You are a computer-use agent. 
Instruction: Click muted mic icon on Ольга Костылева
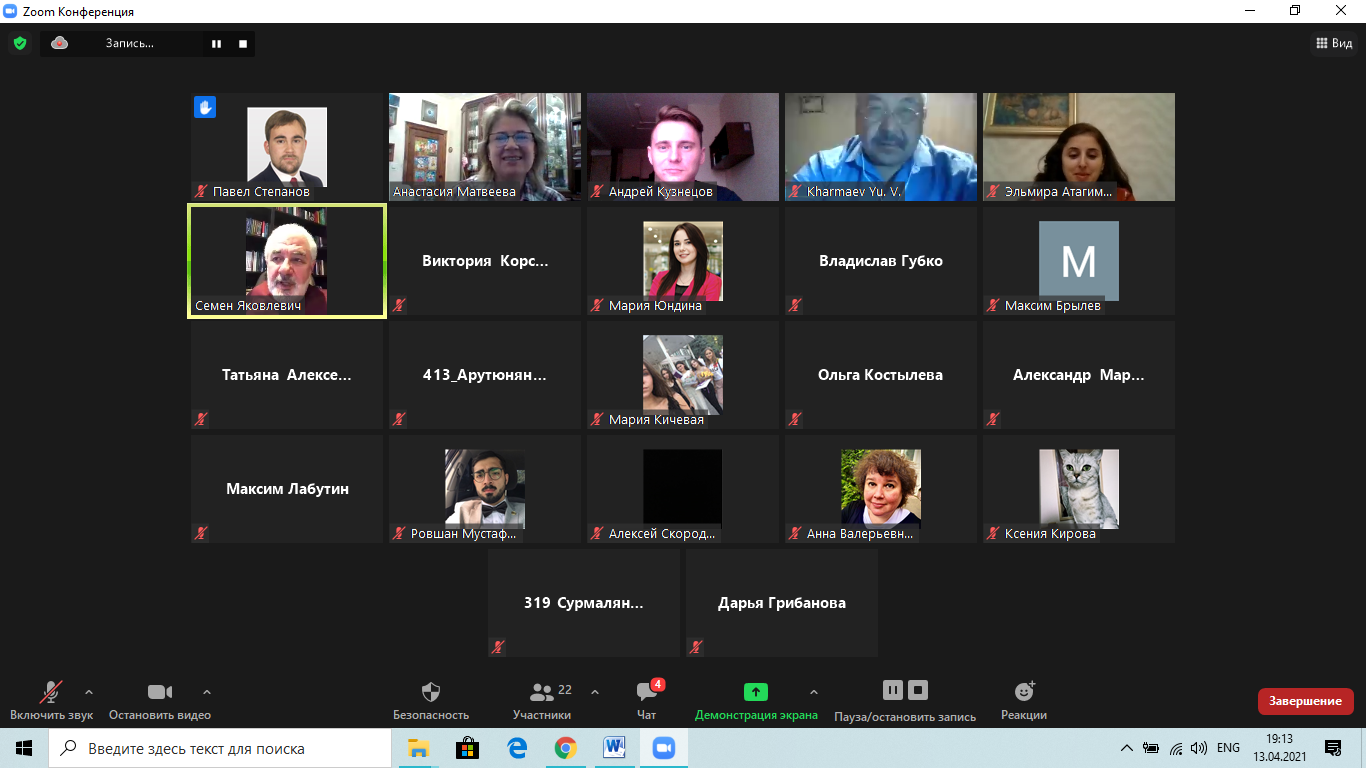(x=795, y=419)
